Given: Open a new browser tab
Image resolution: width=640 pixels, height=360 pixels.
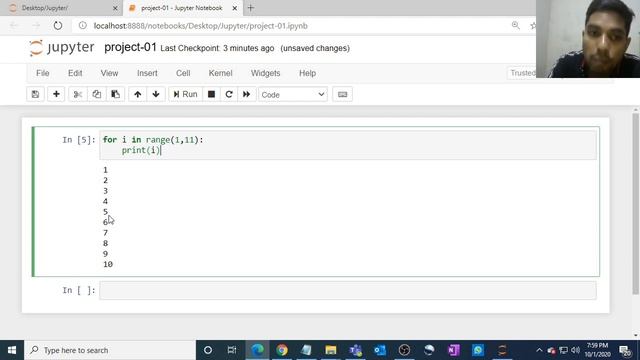Looking at the screenshot, I should click(251, 8).
